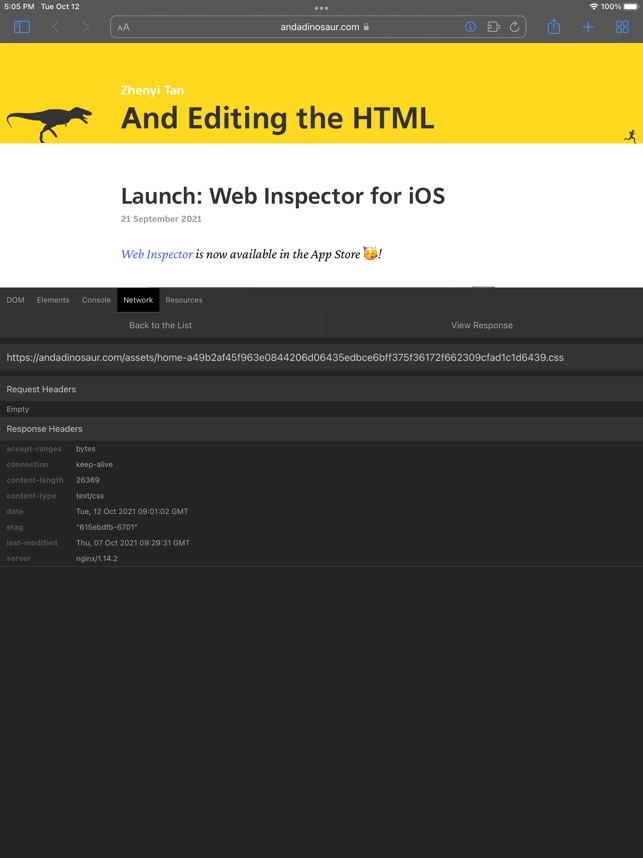Click Back to the List button
The width and height of the screenshot is (643, 858).
pyautogui.click(x=160, y=325)
